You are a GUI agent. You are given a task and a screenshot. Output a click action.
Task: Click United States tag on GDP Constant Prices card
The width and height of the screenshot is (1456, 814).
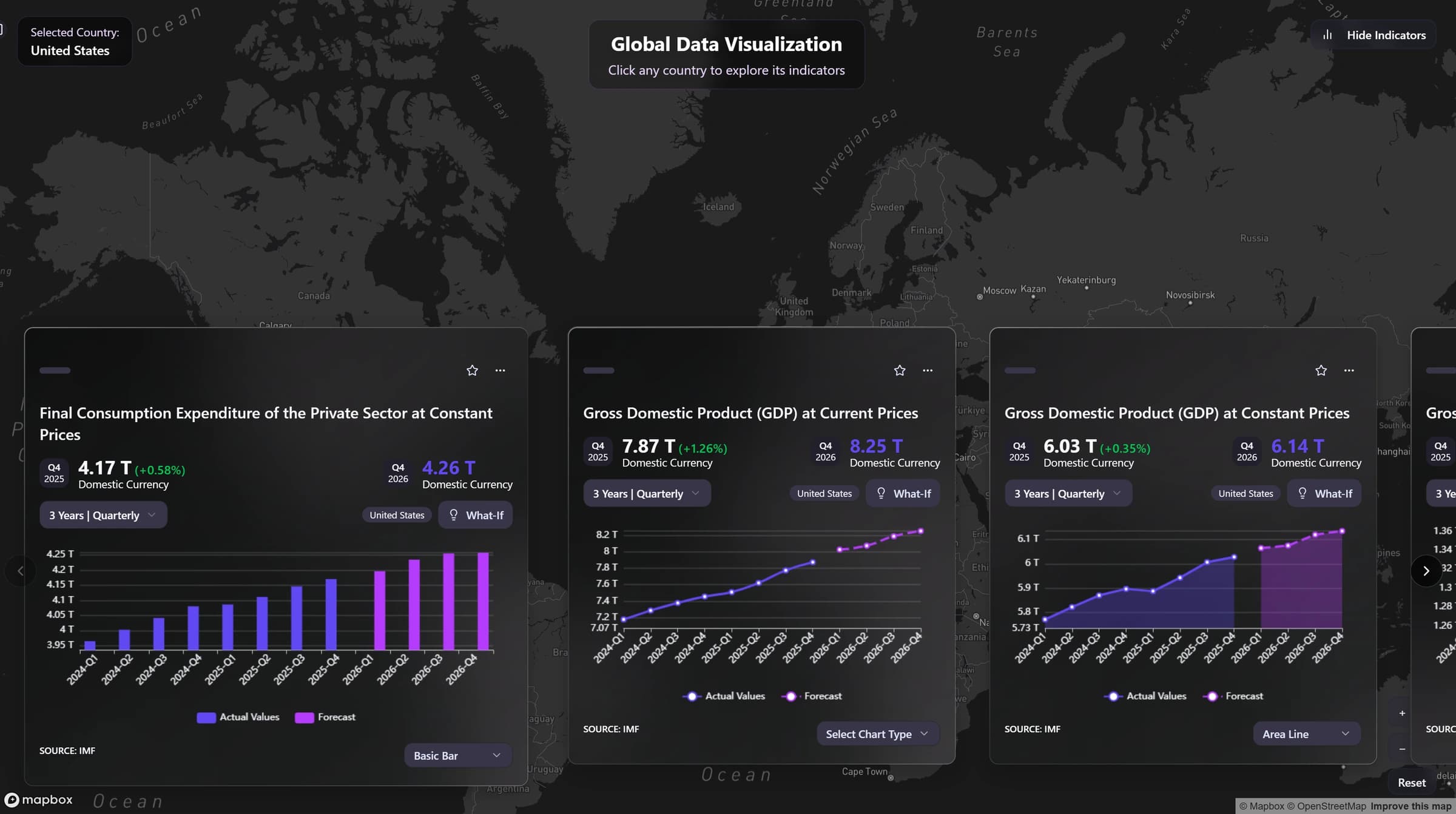[1245, 493]
